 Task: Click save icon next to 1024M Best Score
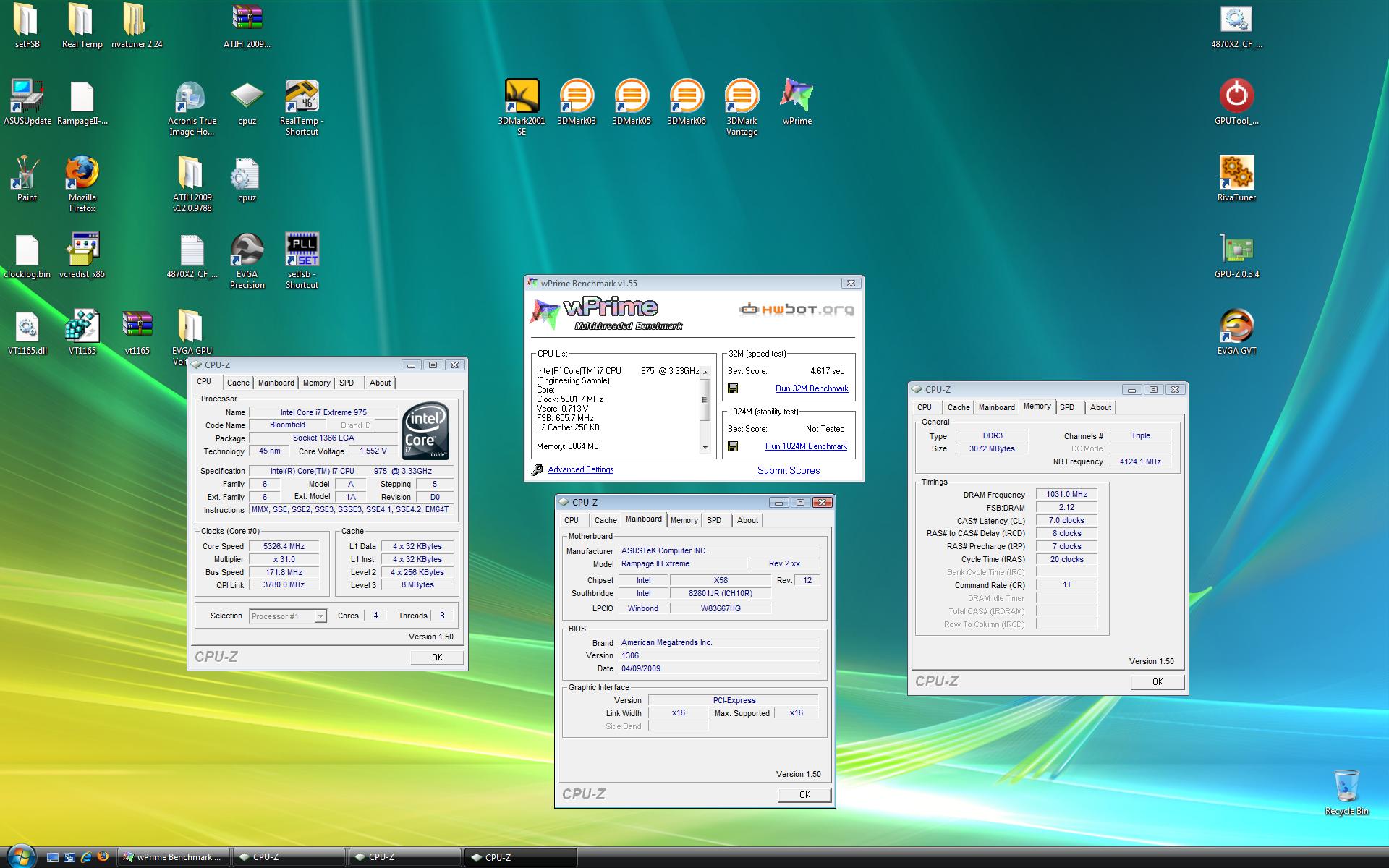coord(733,447)
